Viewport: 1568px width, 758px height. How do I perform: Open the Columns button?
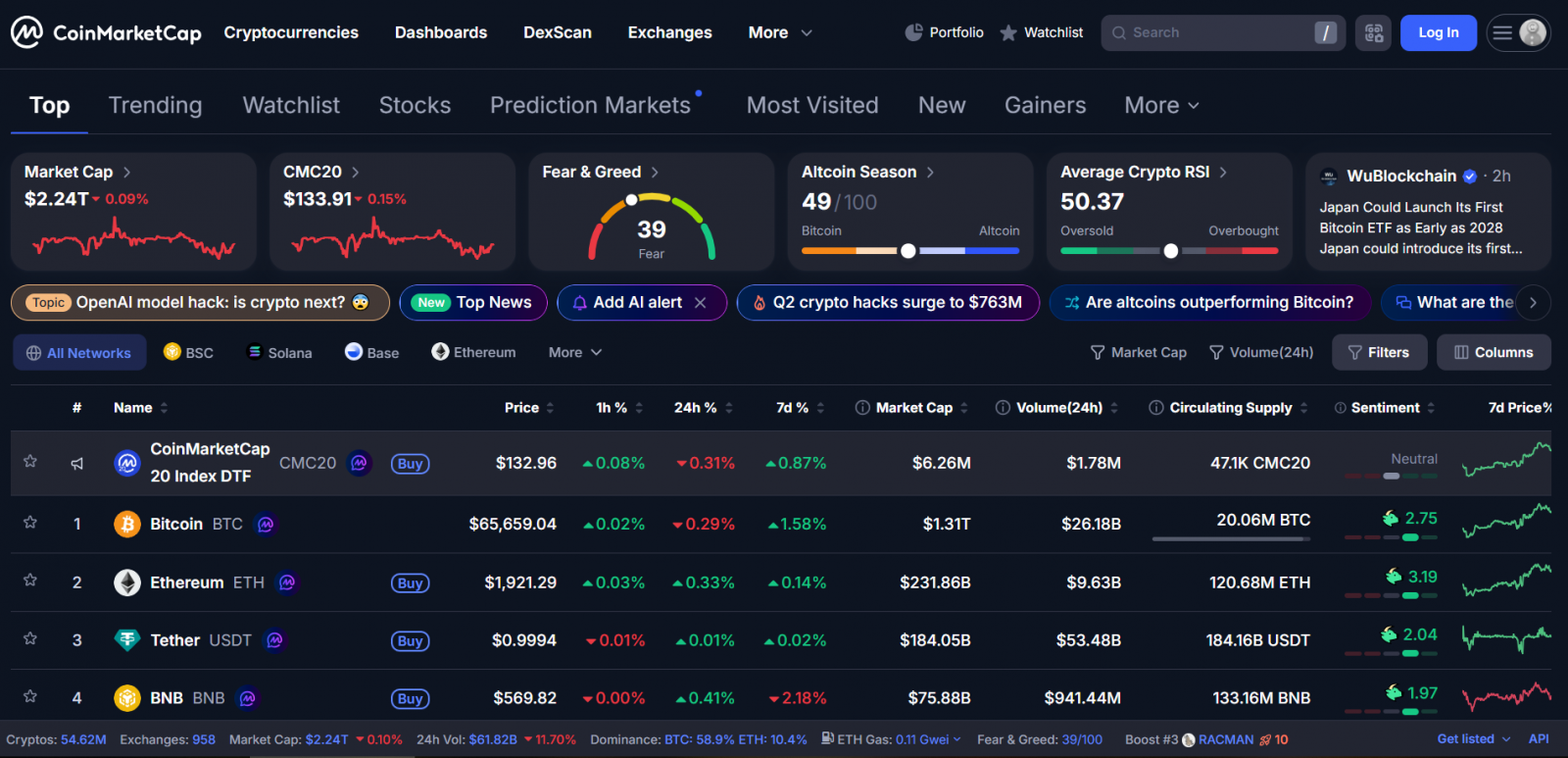[x=1494, y=353]
